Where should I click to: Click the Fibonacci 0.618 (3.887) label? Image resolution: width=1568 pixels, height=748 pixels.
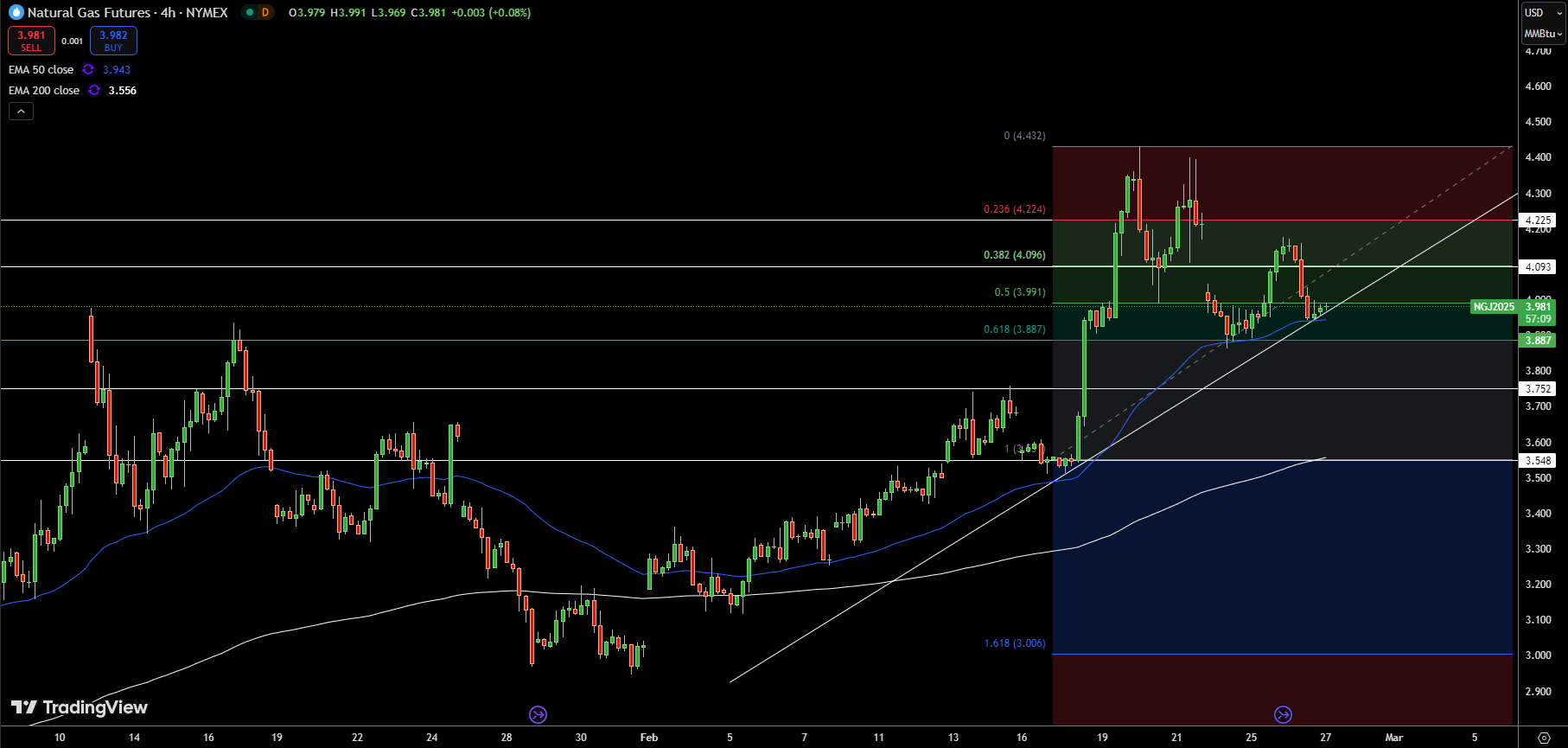pyautogui.click(x=1014, y=329)
